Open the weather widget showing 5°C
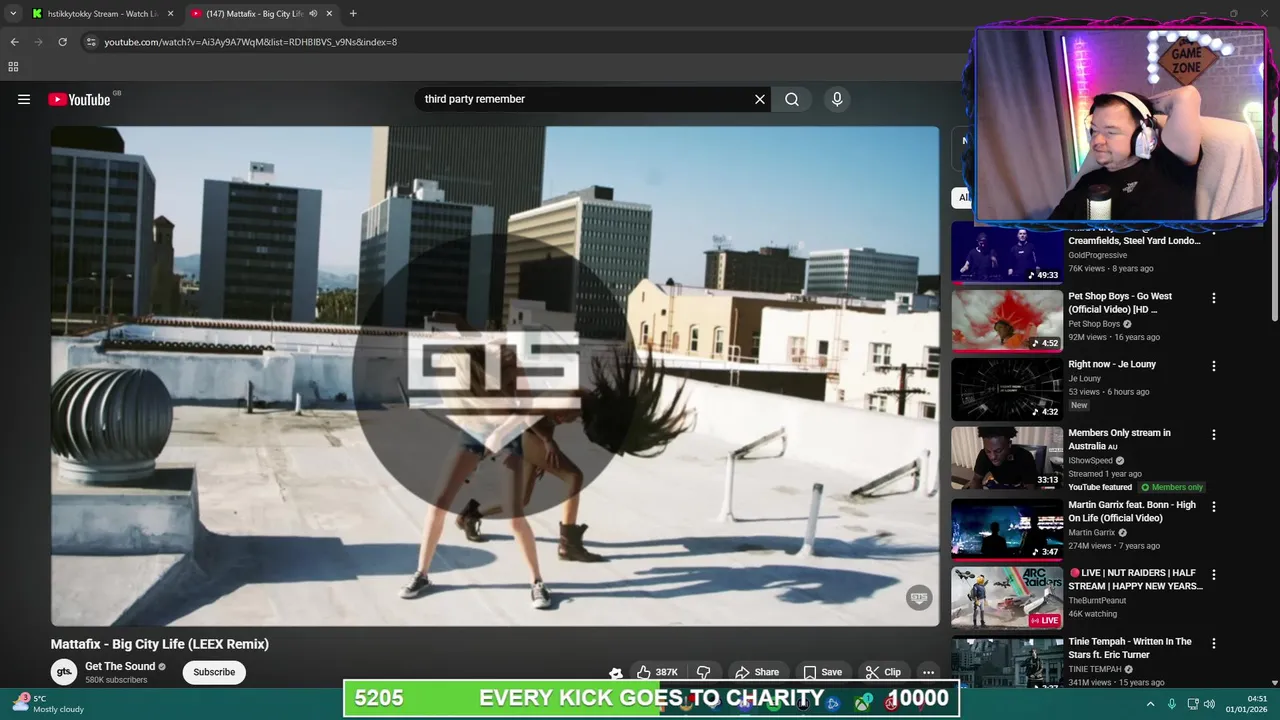Screen dimensions: 1280x720 click(50, 704)
